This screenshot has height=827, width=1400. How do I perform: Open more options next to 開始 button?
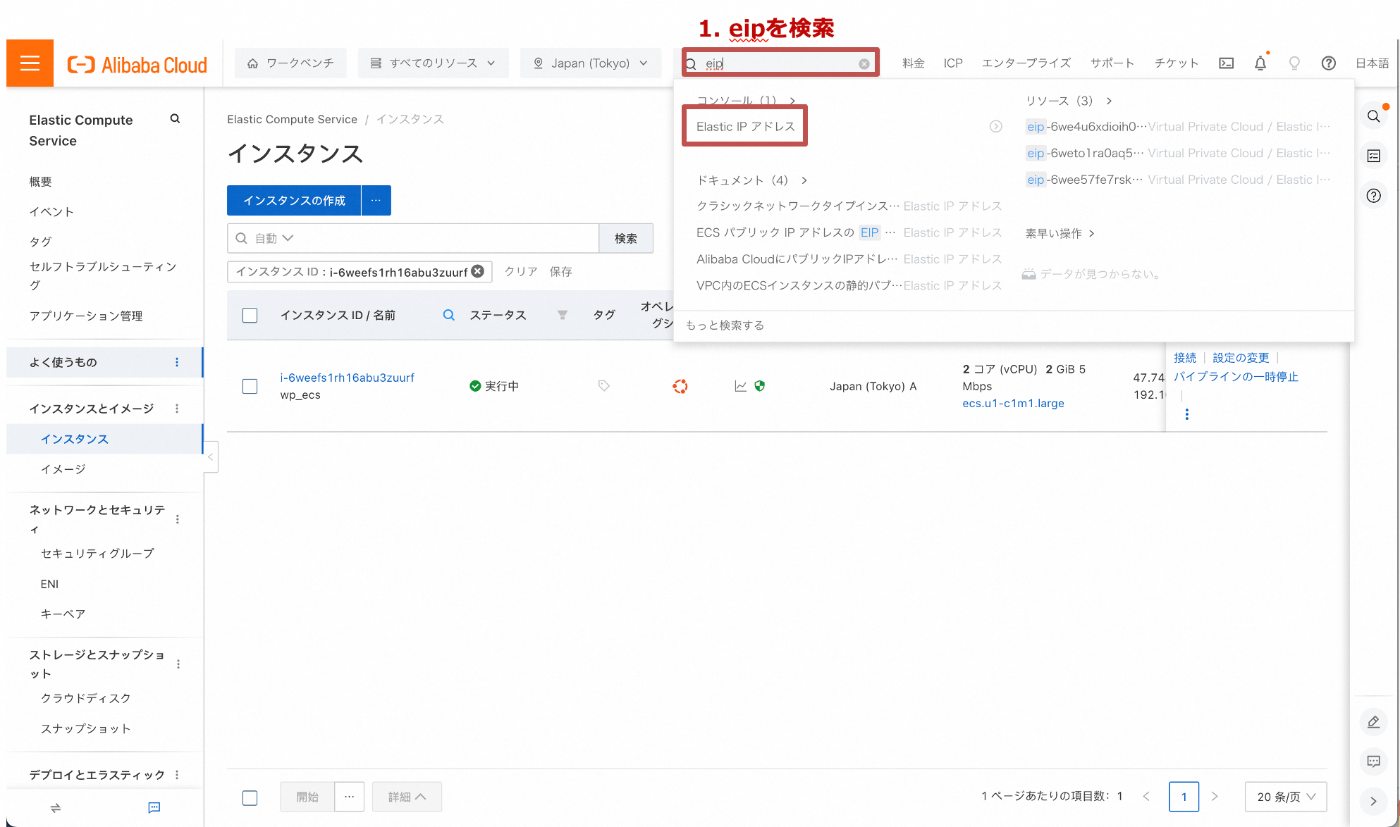pyautogui.click(x=348, y=797)
